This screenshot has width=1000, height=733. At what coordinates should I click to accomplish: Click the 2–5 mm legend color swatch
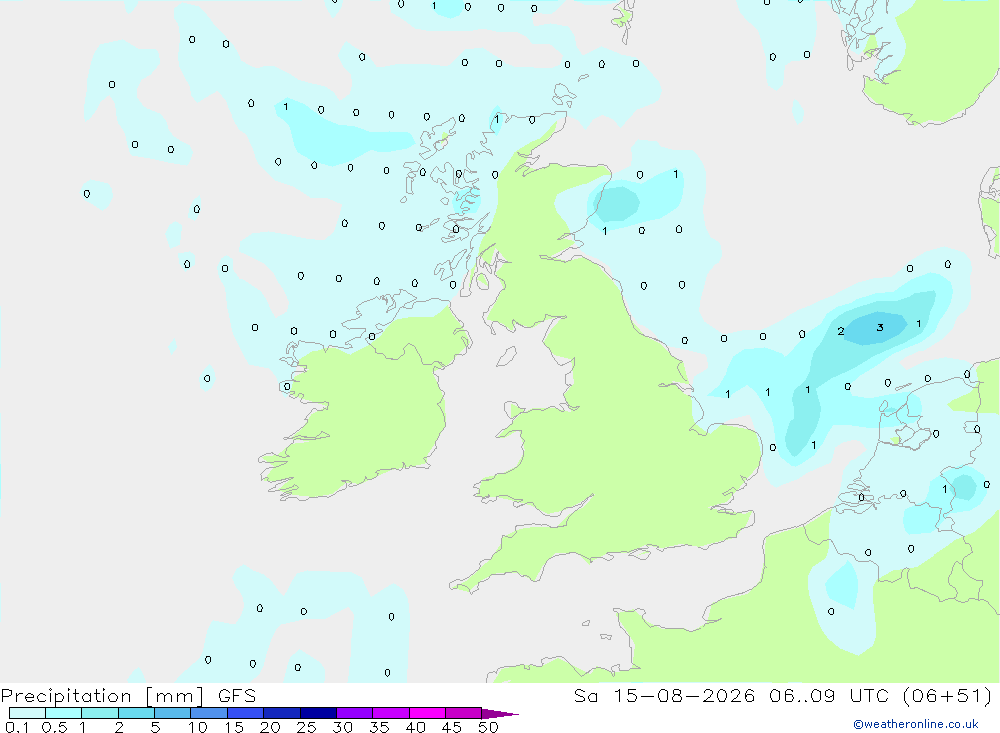point(136,713)
